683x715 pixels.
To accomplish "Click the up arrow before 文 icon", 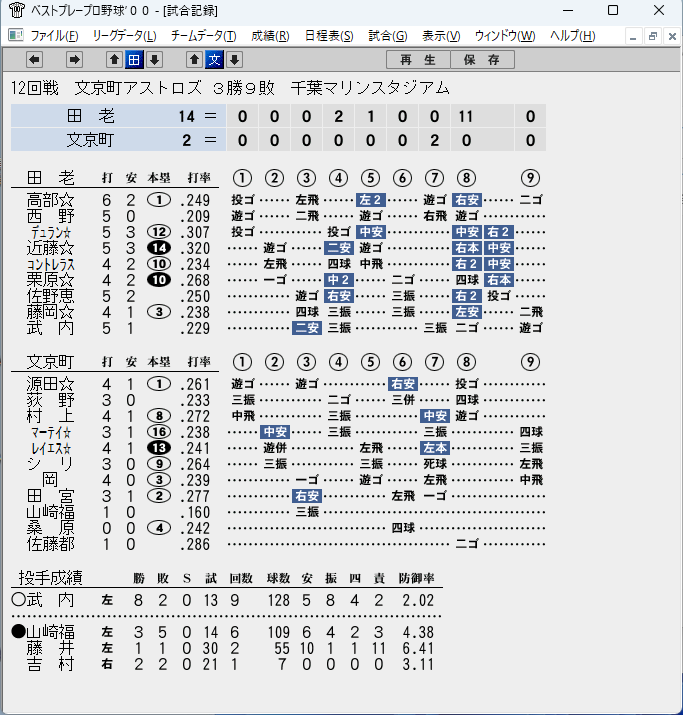I will 194,59.
